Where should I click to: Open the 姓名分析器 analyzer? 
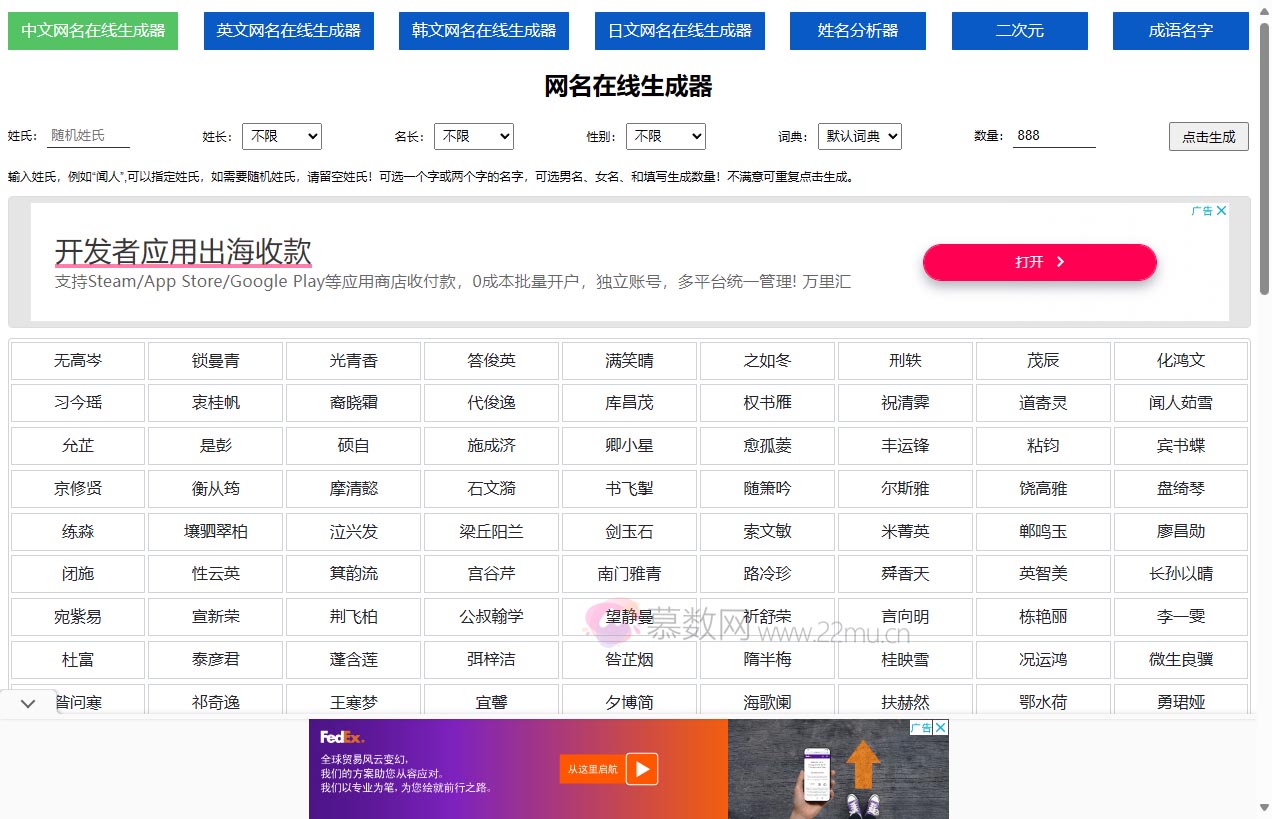(857, 30)
